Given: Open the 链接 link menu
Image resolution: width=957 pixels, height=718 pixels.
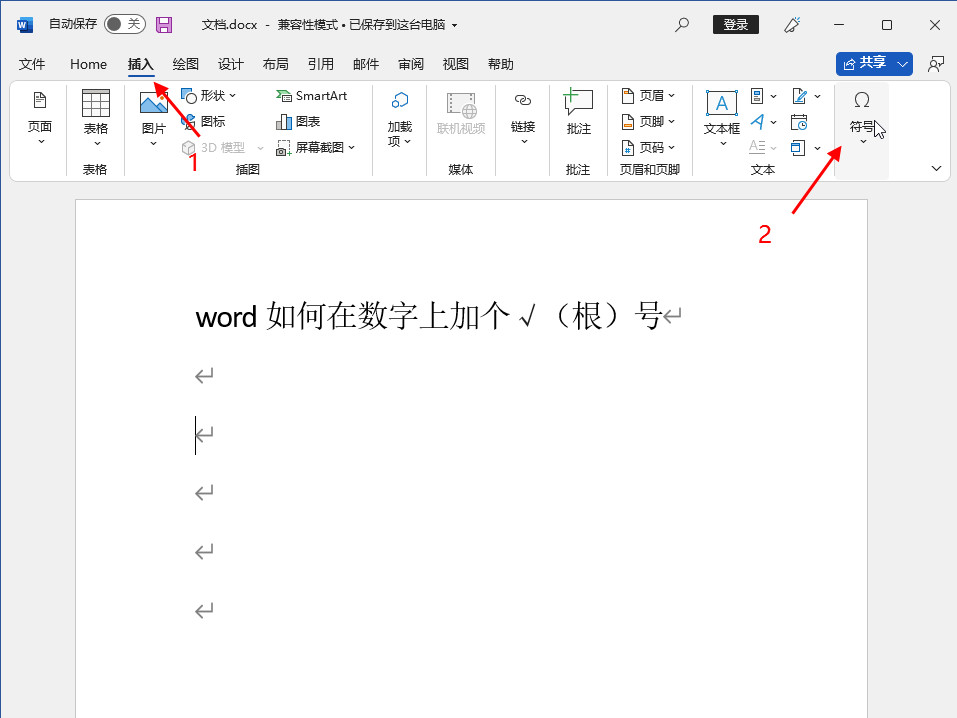Looking at the screenshot, I should tap(523, 115).
